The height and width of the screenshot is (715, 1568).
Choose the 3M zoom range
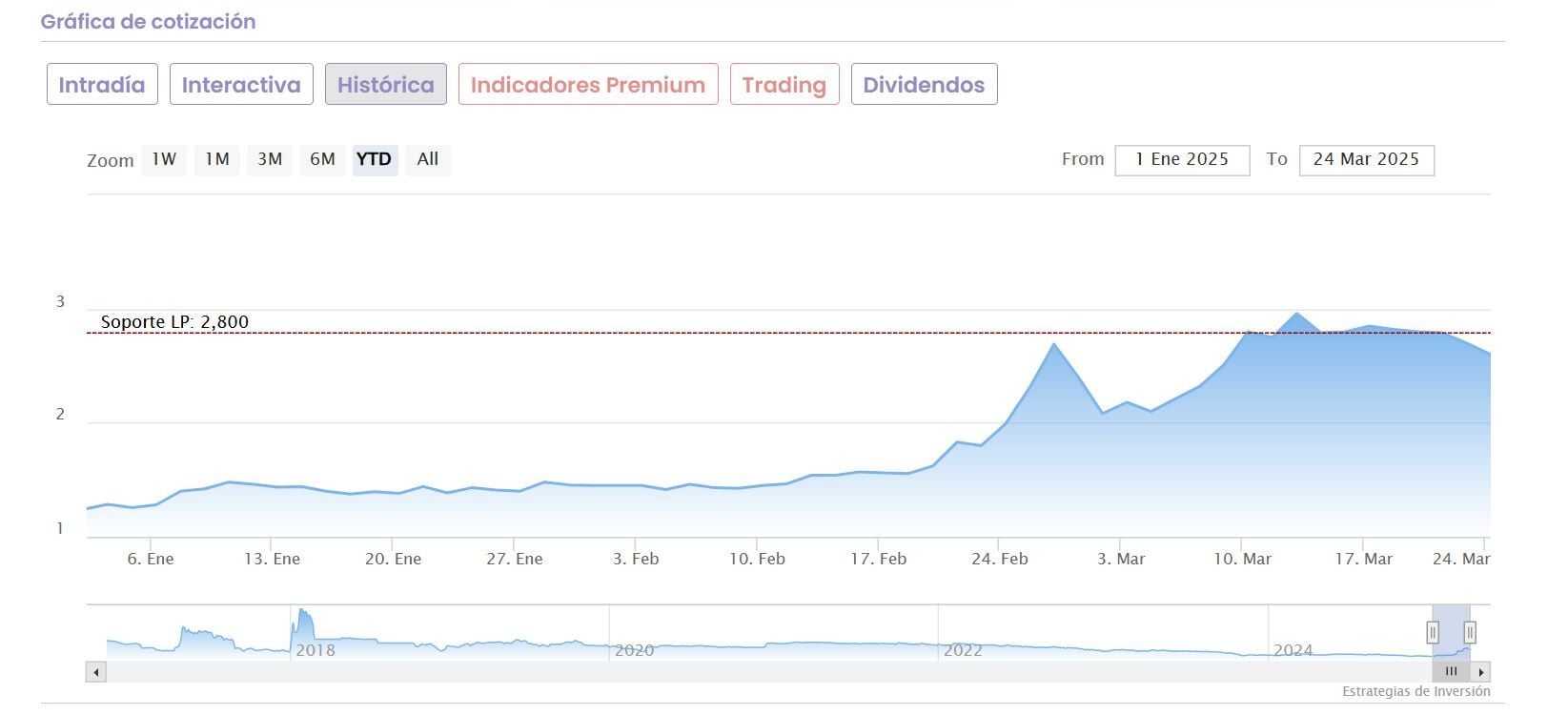[x=270, y=159]
